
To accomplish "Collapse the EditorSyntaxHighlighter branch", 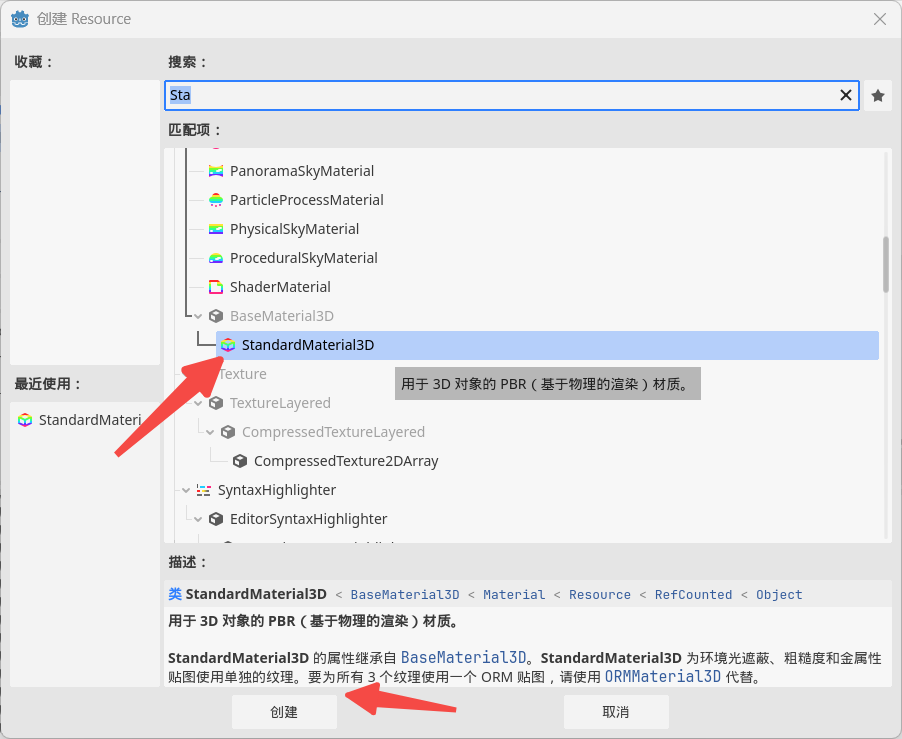I will pos(198,519).
